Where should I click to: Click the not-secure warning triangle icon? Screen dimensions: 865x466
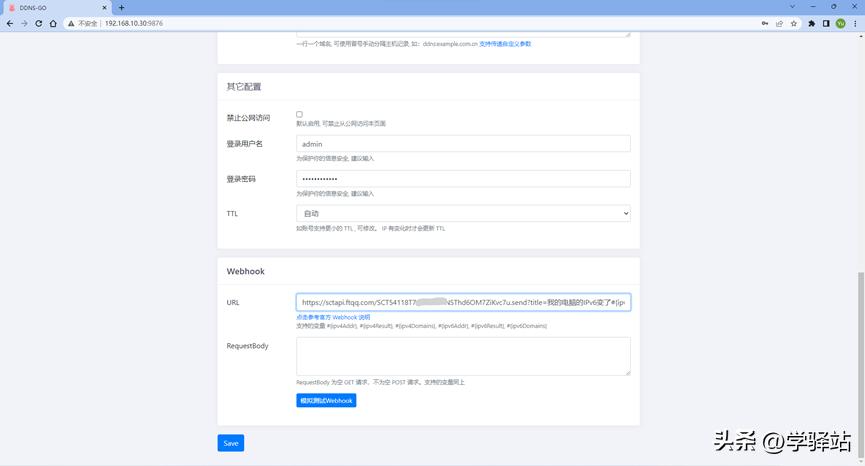coord(71,24)
